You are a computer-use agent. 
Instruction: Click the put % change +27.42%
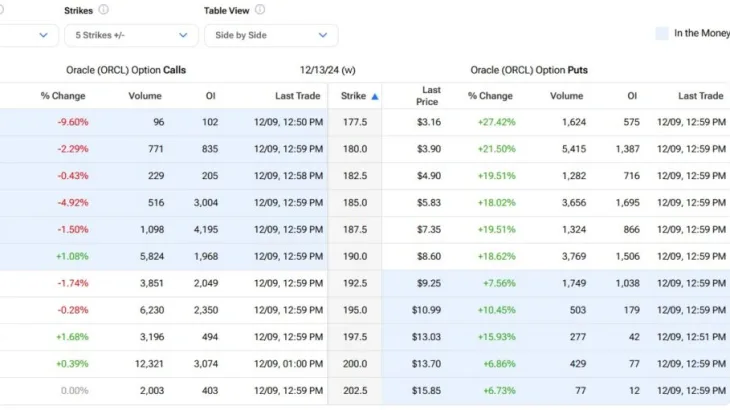496,122
